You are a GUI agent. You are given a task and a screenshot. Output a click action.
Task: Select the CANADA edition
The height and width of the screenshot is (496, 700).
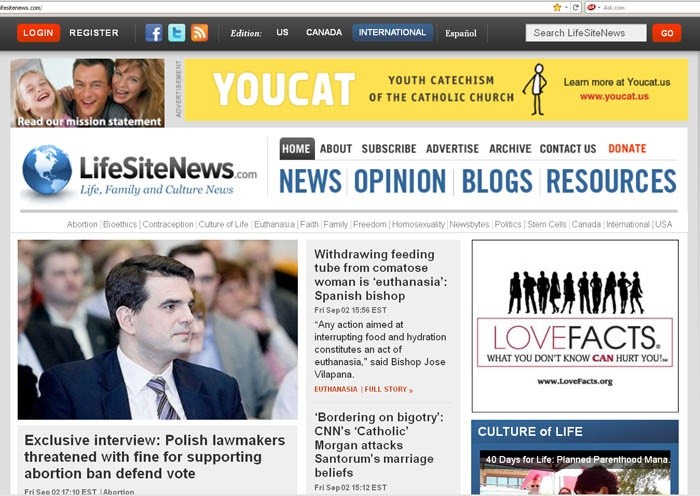pos(323,32)
